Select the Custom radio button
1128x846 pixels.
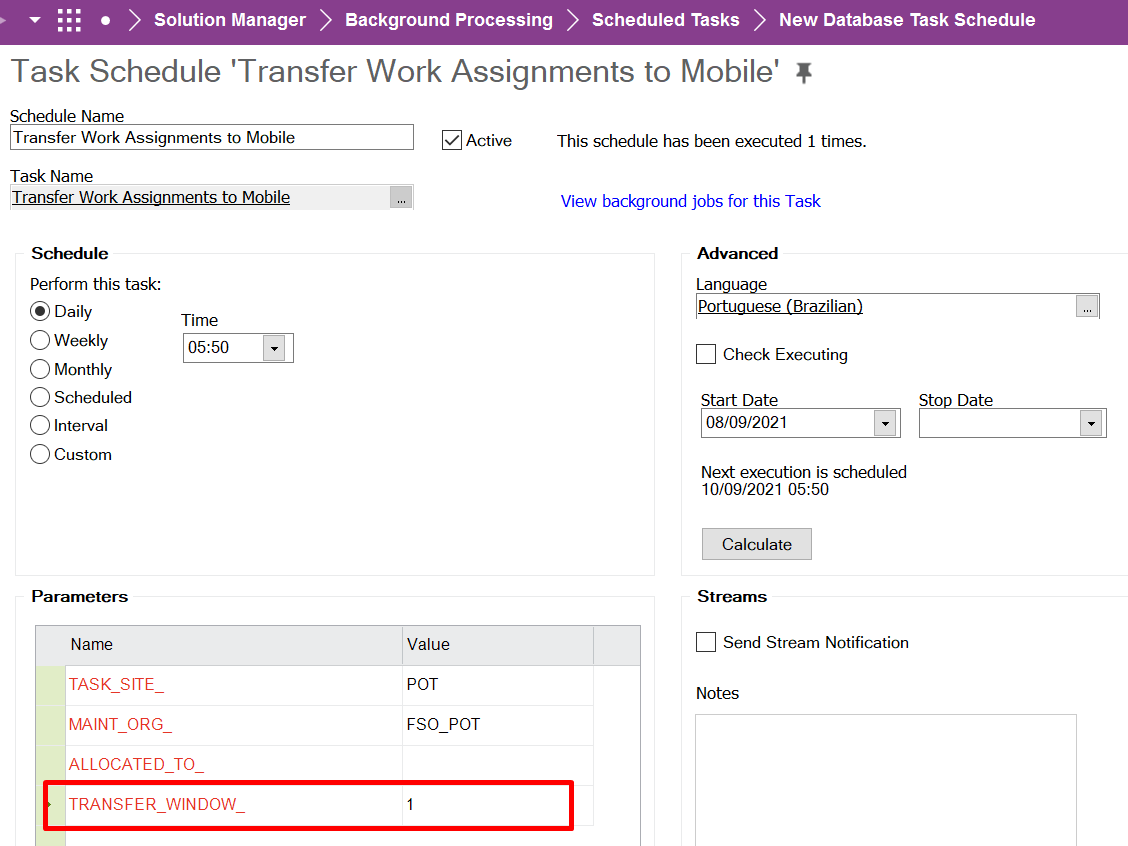(x=40, y=454)
